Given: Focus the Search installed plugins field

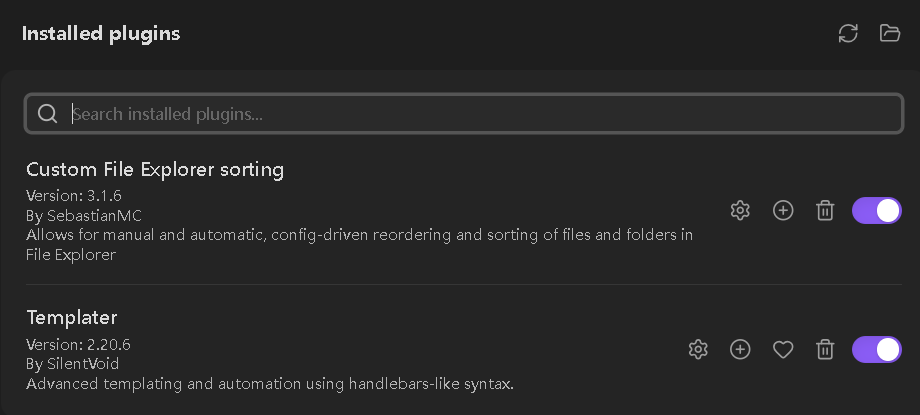Looking at the screenshot, I should (x=464, y=114).
